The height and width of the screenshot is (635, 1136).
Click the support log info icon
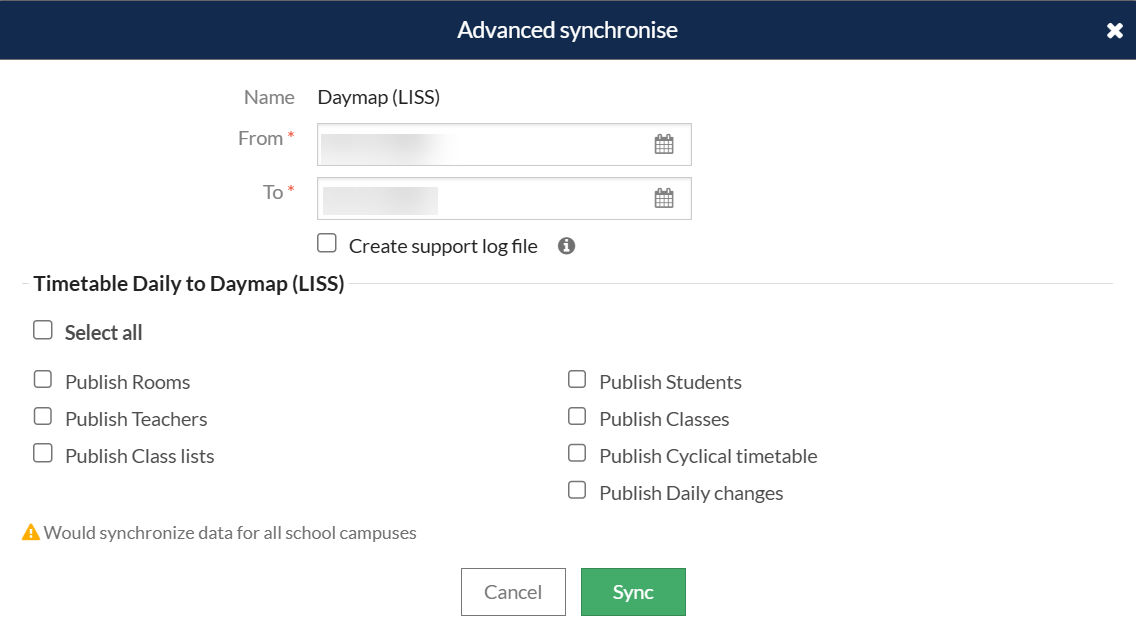coord(566,246)
